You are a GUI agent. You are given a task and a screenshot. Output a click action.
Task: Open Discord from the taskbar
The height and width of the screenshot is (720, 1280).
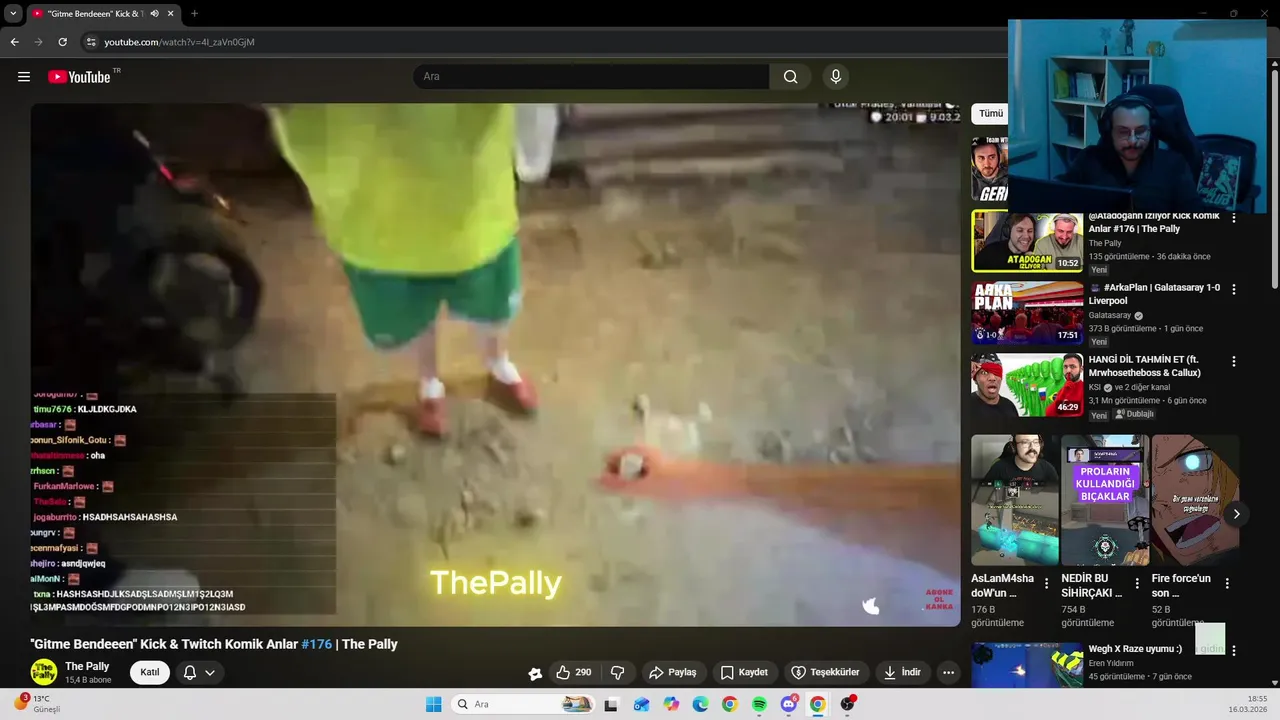(789, 704)
